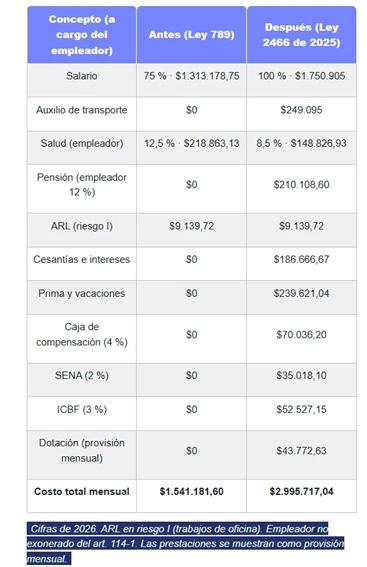367x567 pixels.
Task: Click the $249.095 transport value
Action: point(301,110)
